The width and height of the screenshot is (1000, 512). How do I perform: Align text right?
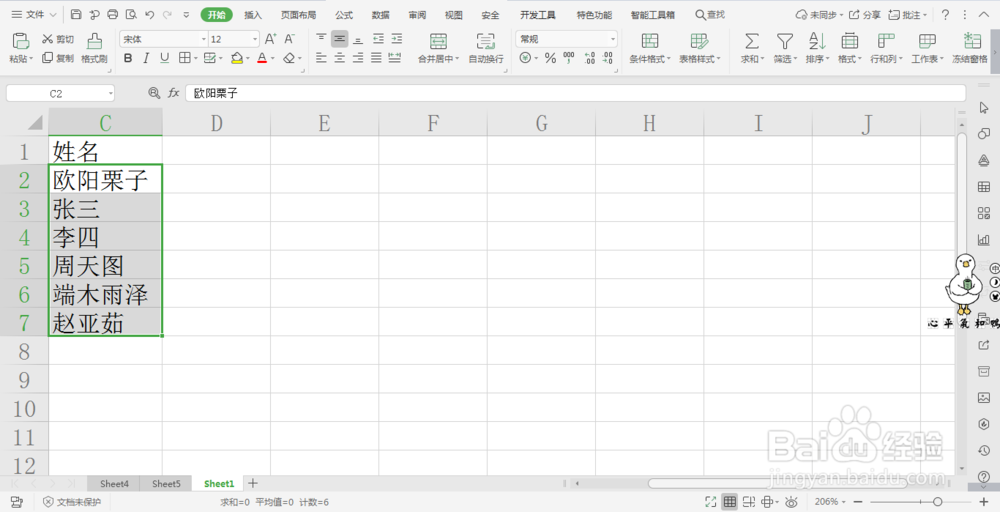[x=358, y=58]
